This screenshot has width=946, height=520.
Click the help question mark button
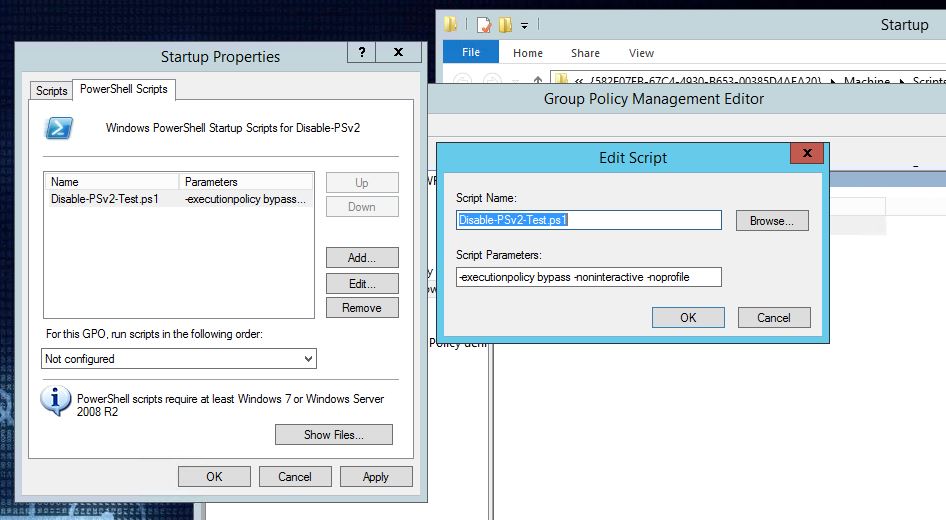361,52
